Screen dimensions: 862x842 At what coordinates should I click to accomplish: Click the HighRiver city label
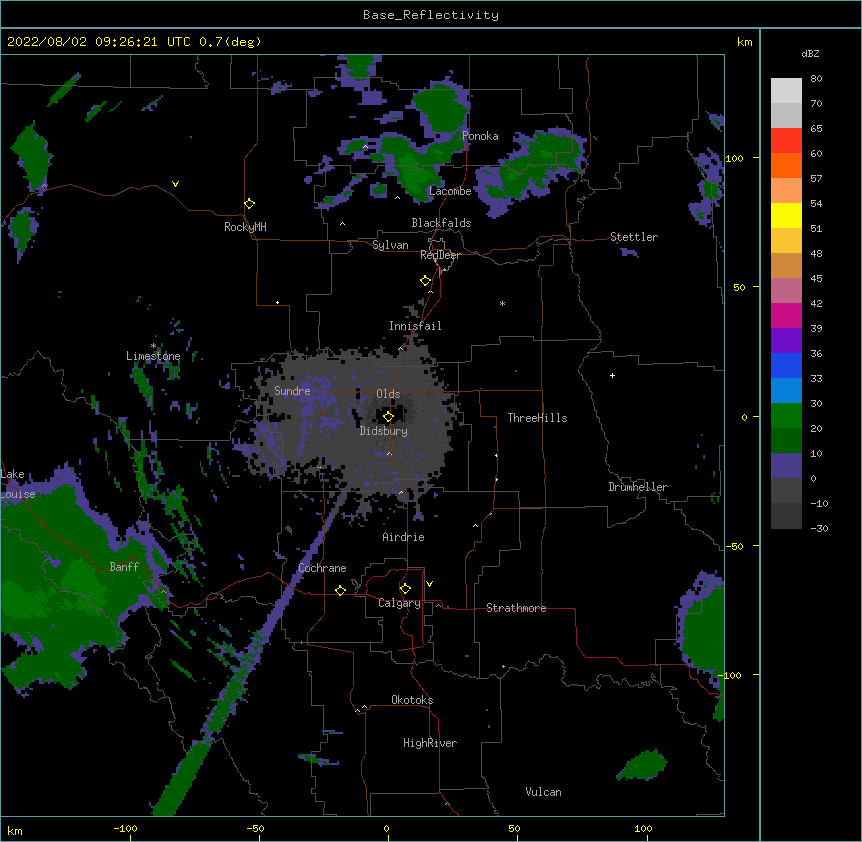[430, 743]
